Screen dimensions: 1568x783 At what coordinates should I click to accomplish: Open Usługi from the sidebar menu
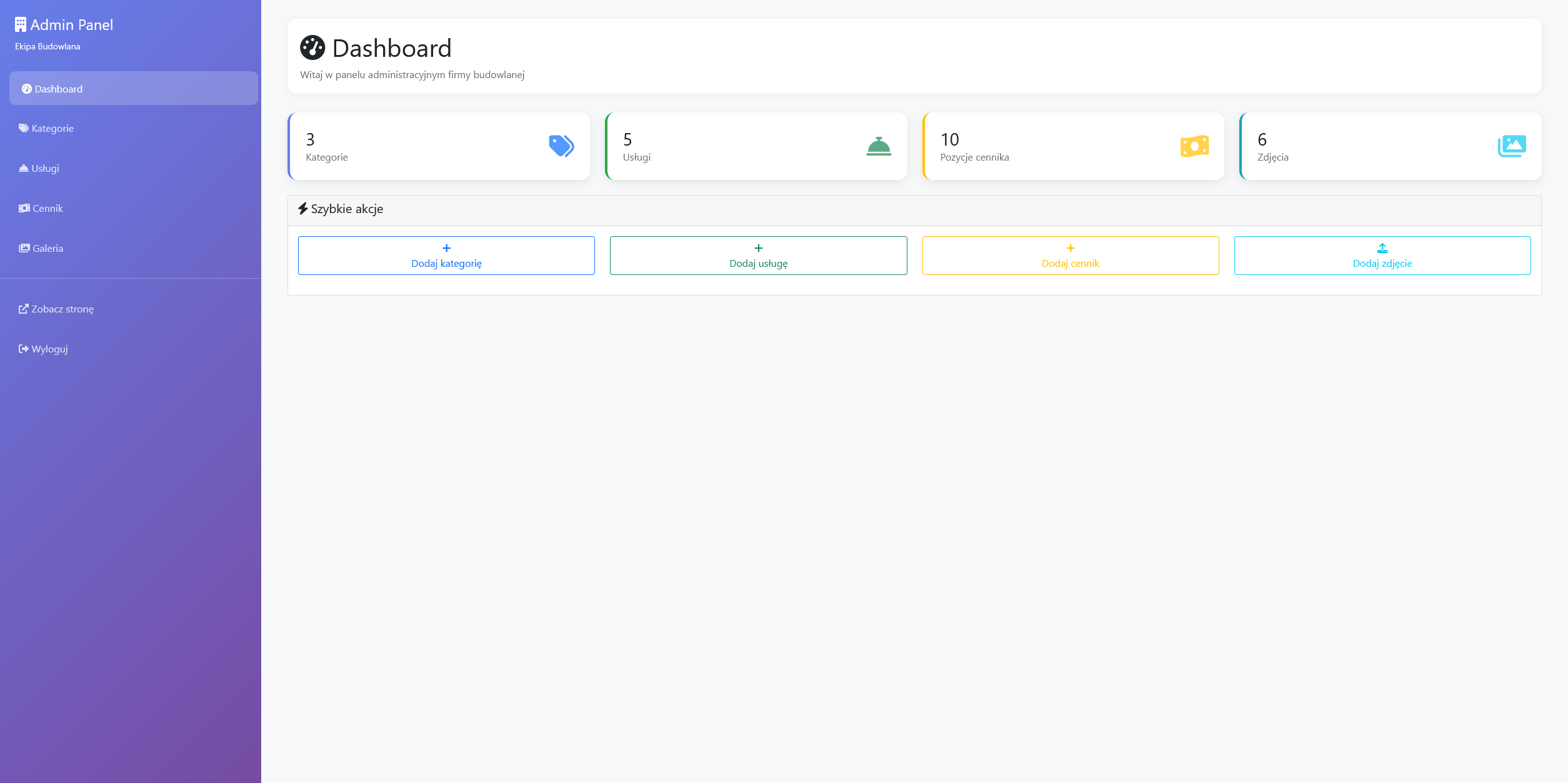click(45, 168)
